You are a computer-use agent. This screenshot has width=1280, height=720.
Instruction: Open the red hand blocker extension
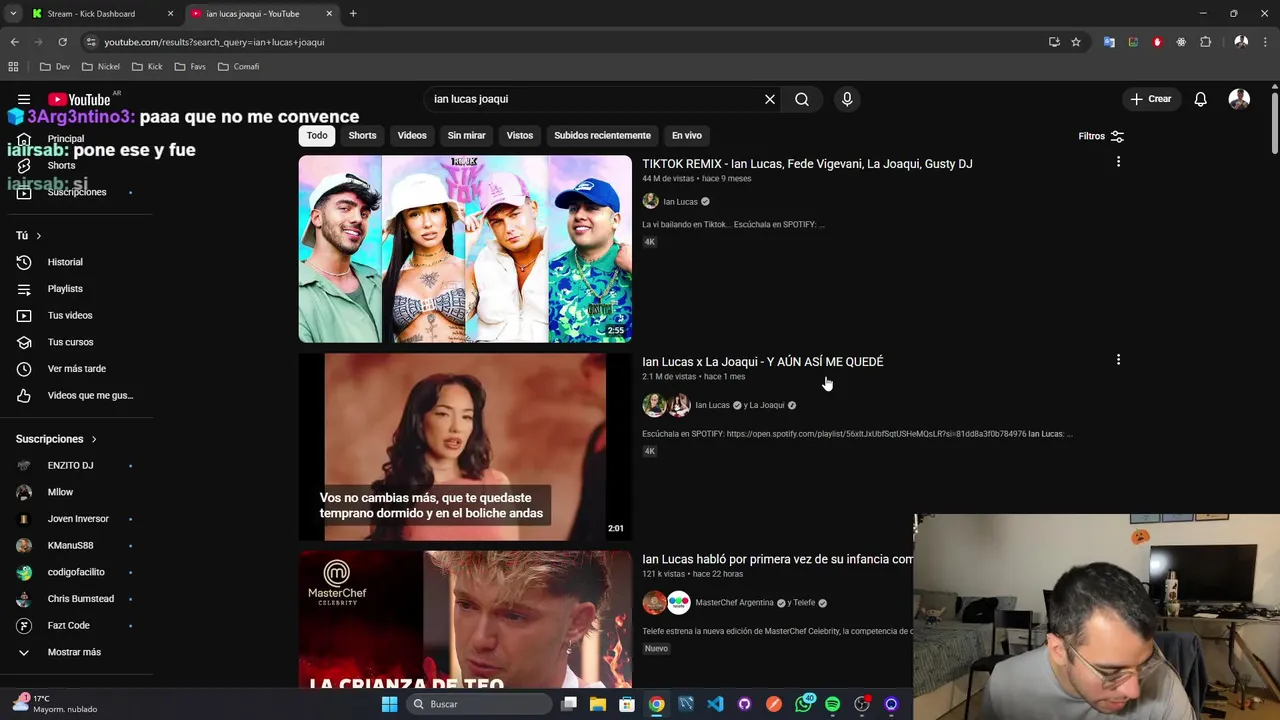(1157, 42)
